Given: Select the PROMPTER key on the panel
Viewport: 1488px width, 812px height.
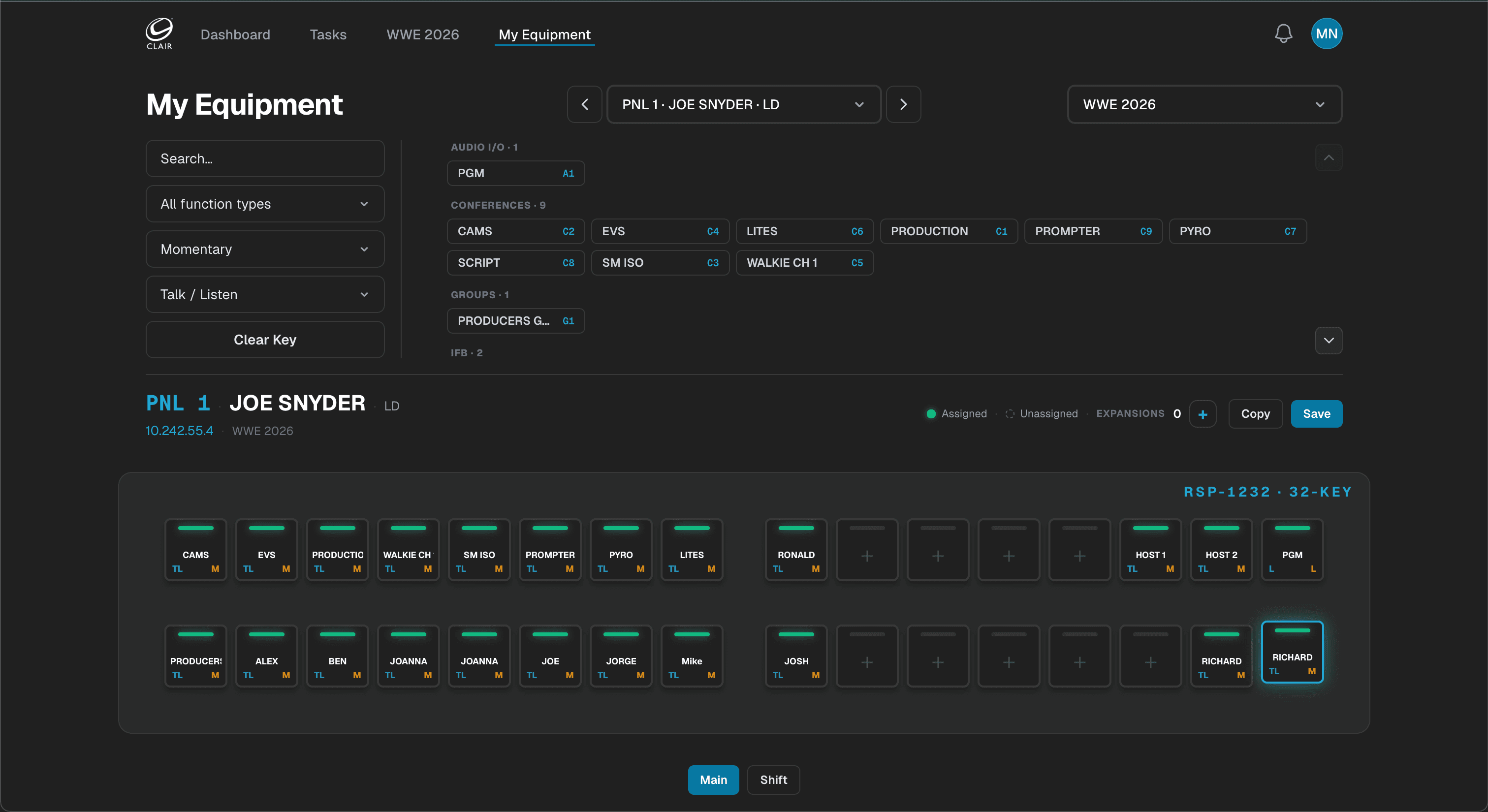Looking at the screenshot, I should [x=550, y=550].
